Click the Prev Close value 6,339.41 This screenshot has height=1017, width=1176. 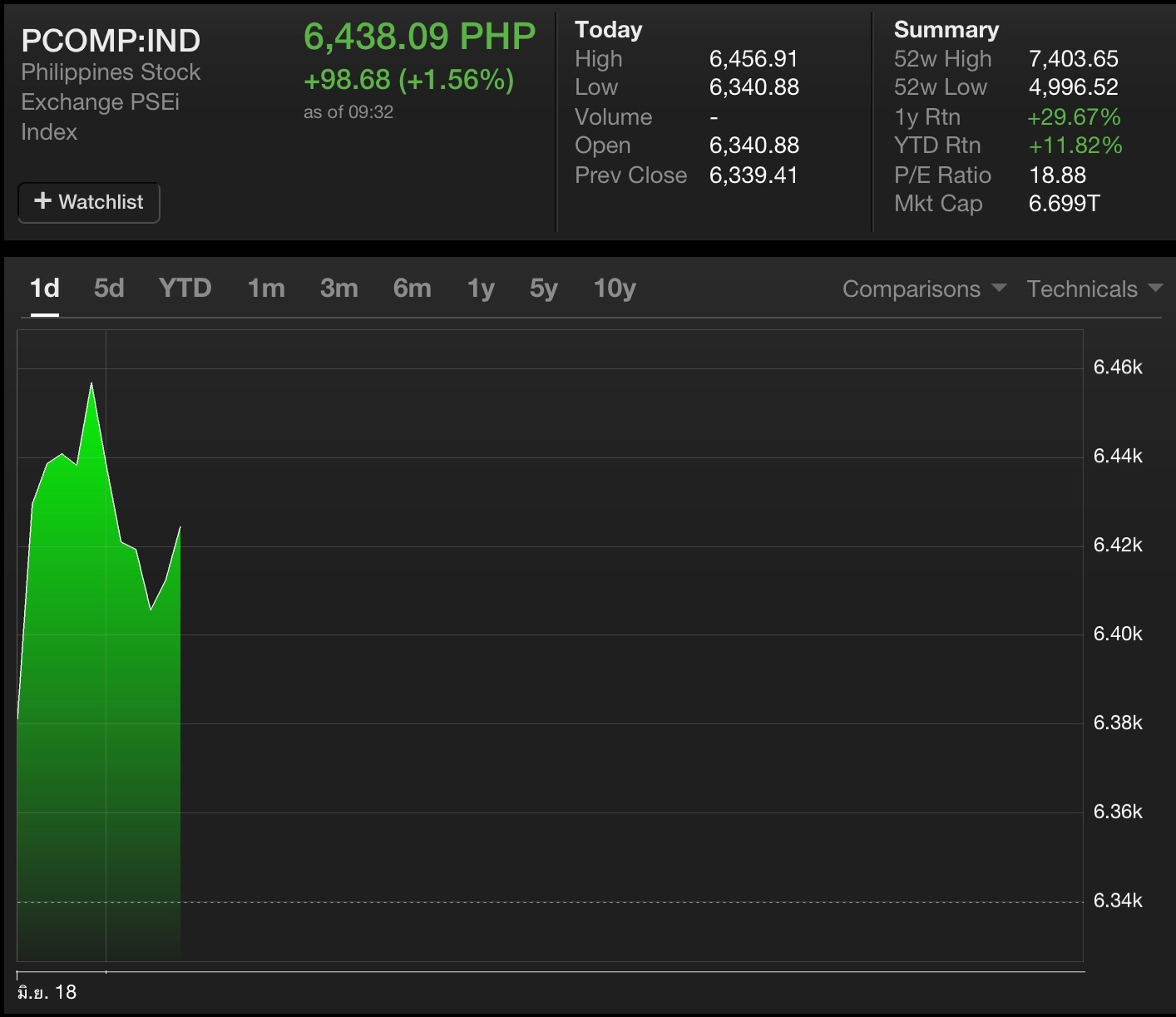(x=754, y=175)
